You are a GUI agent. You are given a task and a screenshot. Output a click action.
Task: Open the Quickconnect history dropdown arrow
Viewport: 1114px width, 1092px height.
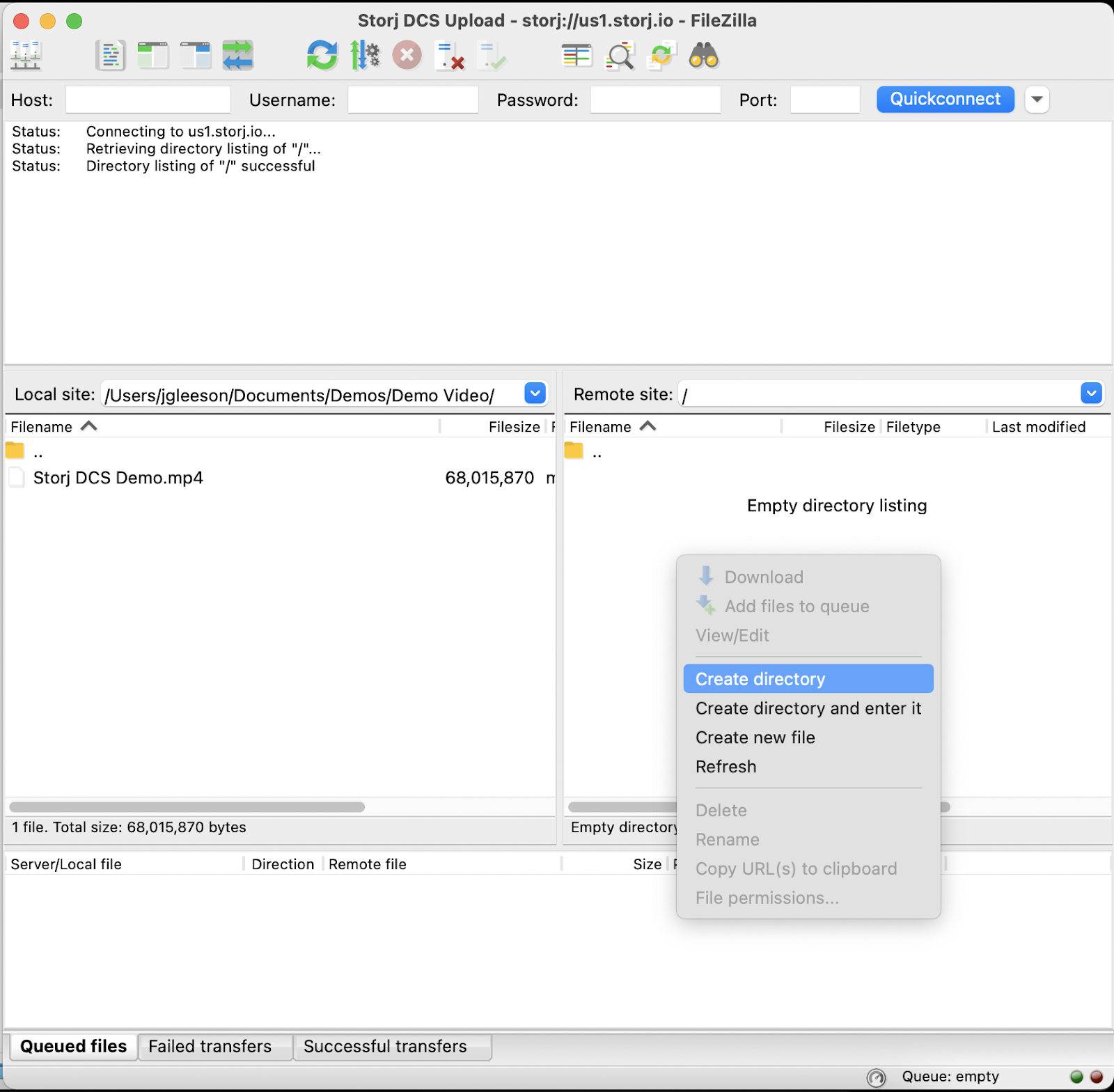point(1037,100)
